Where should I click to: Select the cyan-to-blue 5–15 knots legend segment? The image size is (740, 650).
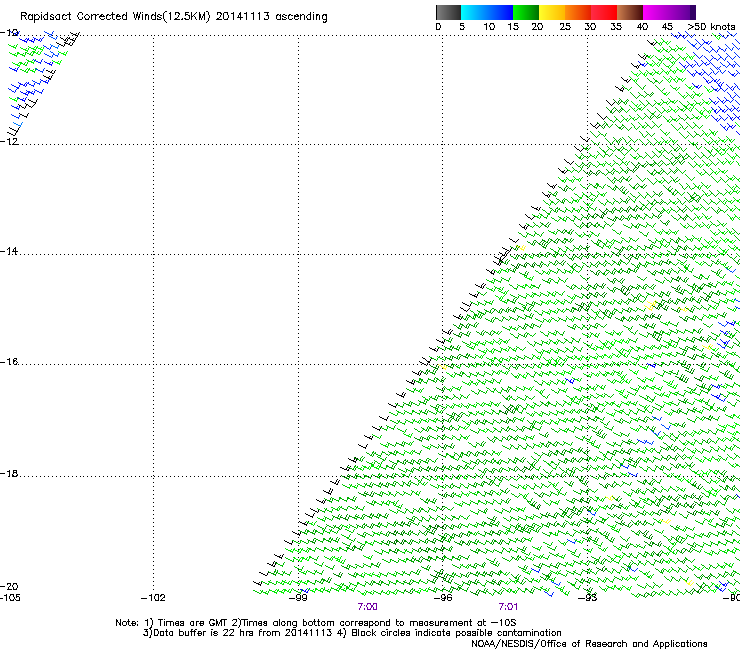click(487, 12)
